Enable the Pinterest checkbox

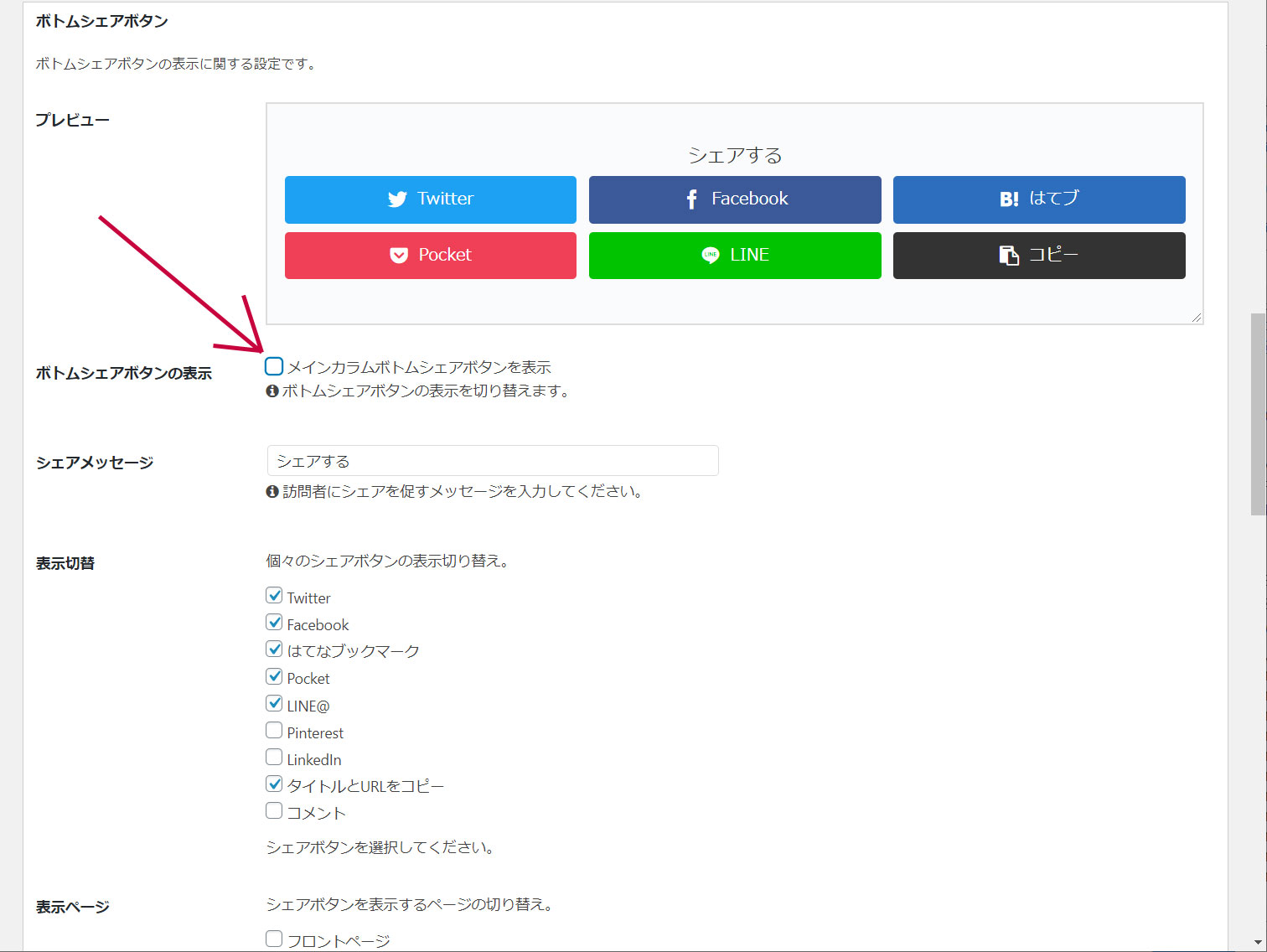click(274, 731)
